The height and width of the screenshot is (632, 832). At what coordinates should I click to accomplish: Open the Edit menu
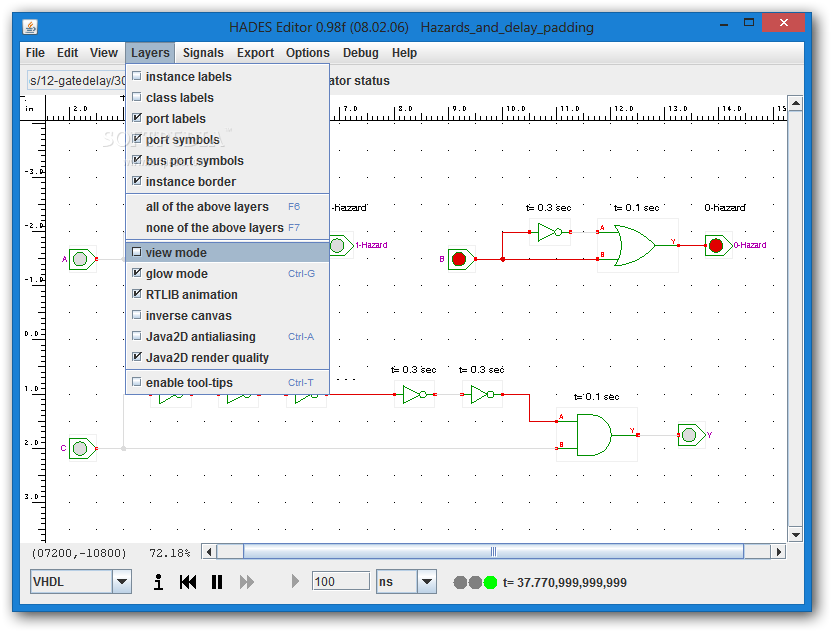(x=67, y=53)
